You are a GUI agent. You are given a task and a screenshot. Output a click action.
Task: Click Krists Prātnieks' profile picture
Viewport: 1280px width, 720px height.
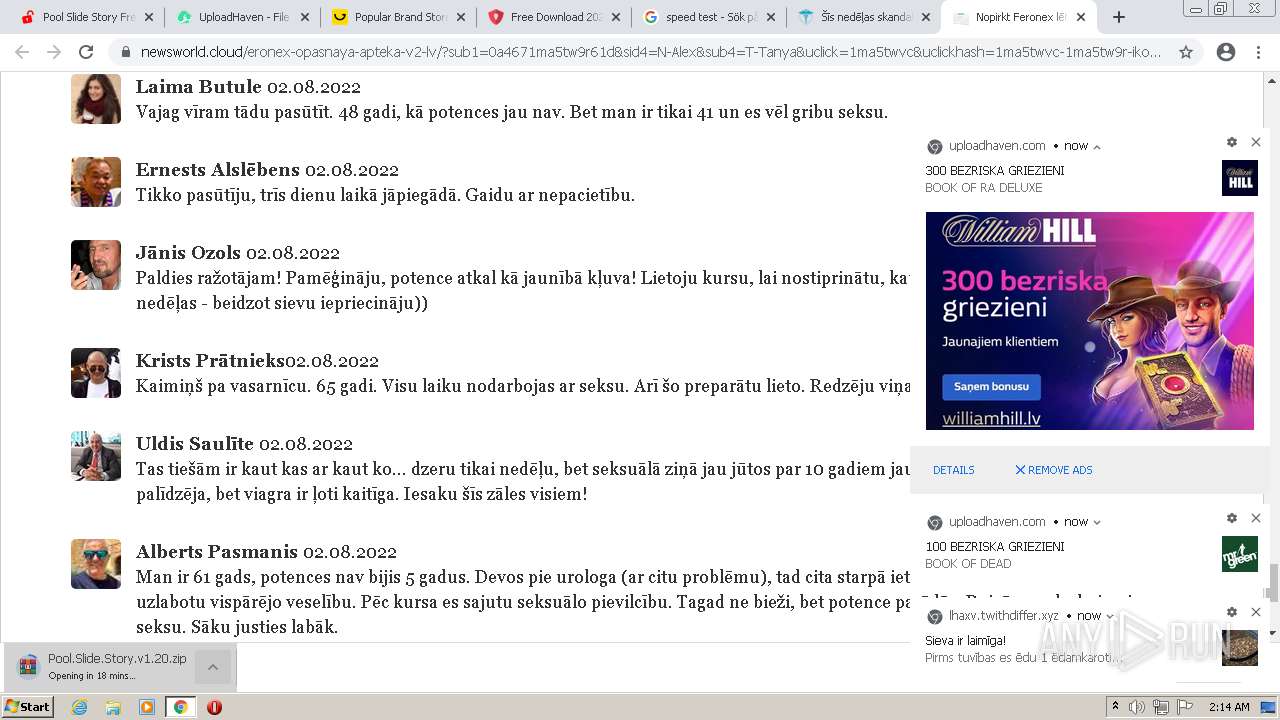click(x=96, y=373)
